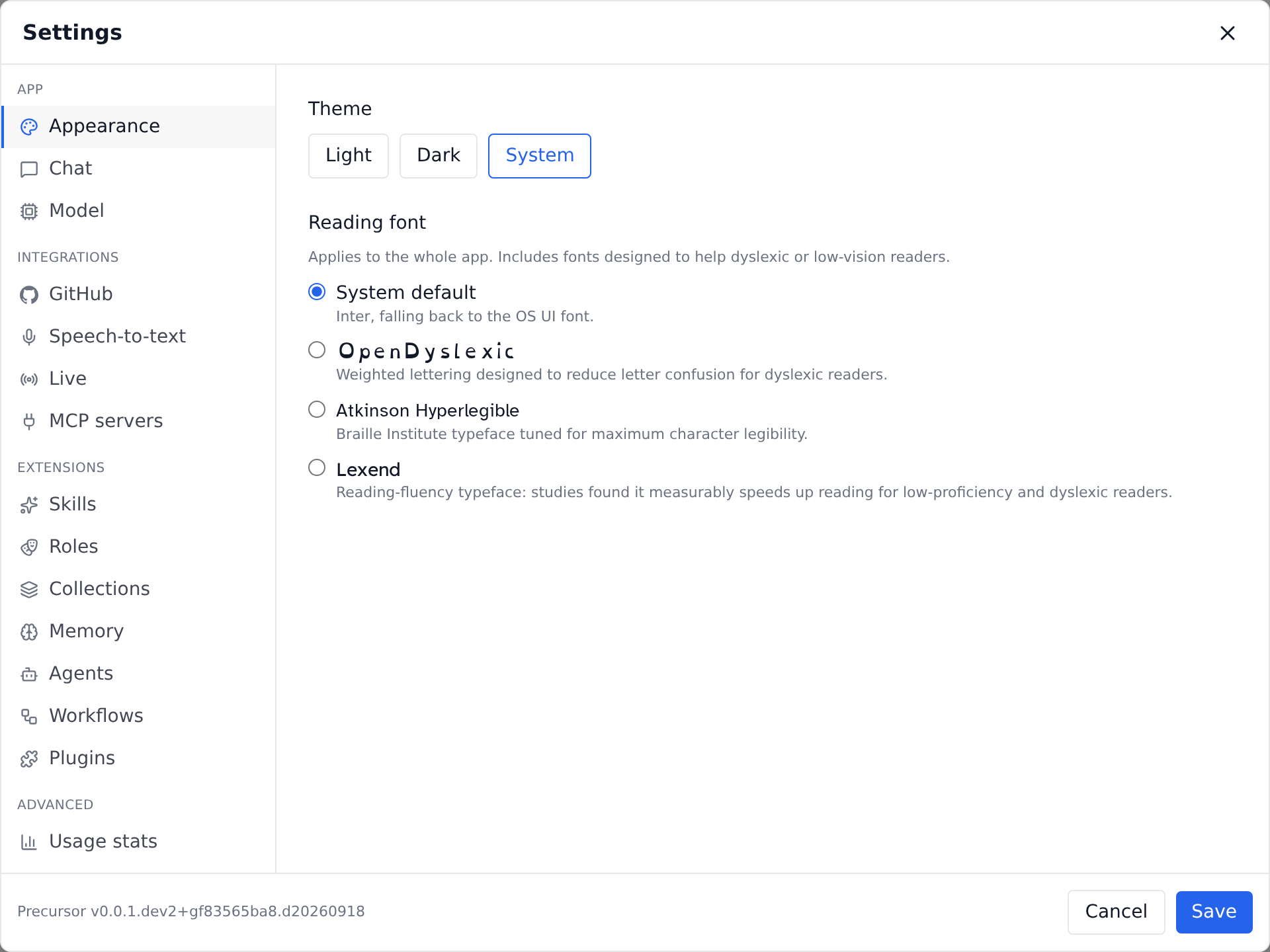Image resolution: width=1270 pixels, height=952 pixels.
Task: Open the Model settings section
Action: point(139,211)
